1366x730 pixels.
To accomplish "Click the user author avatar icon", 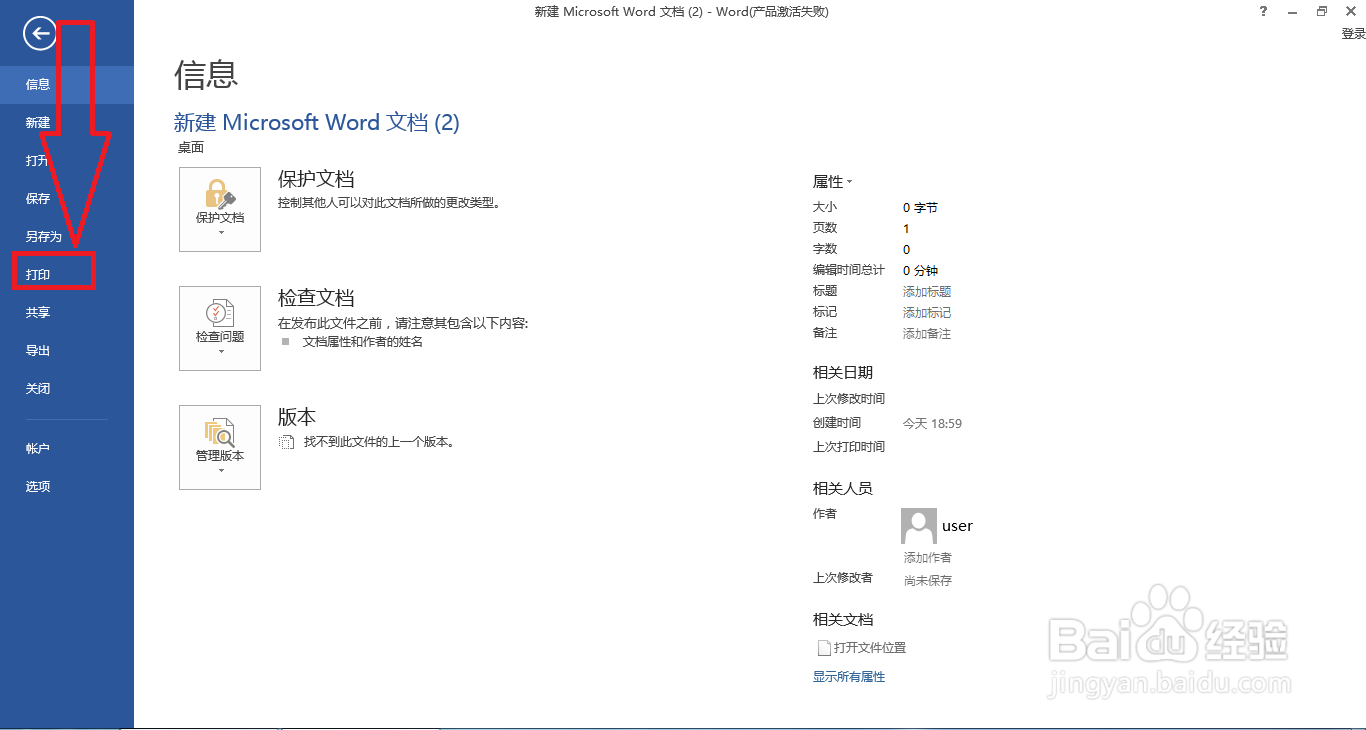I will (x=919, y=526).
